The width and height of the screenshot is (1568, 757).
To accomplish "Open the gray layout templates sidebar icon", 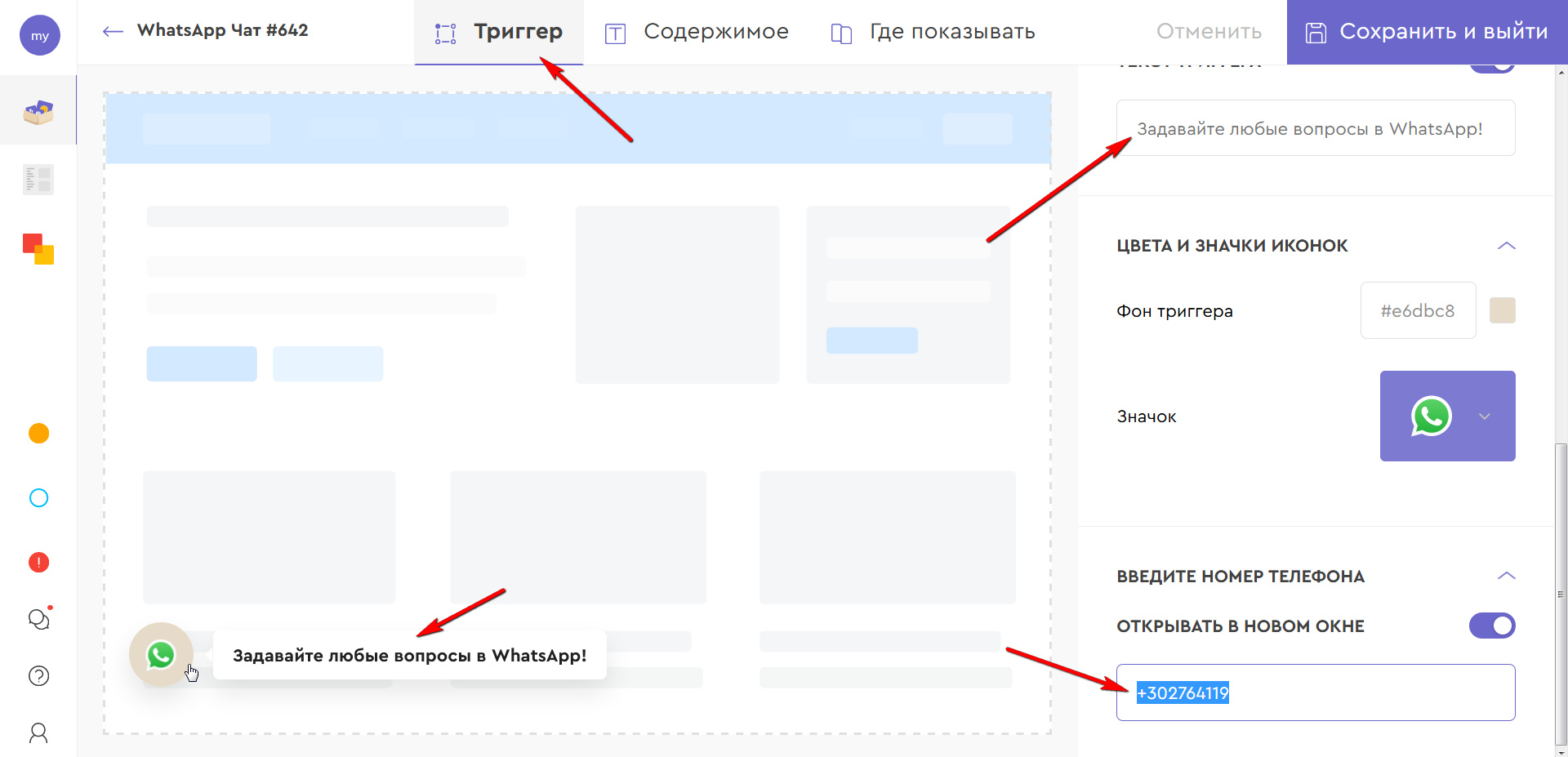I will pos(38,180).
